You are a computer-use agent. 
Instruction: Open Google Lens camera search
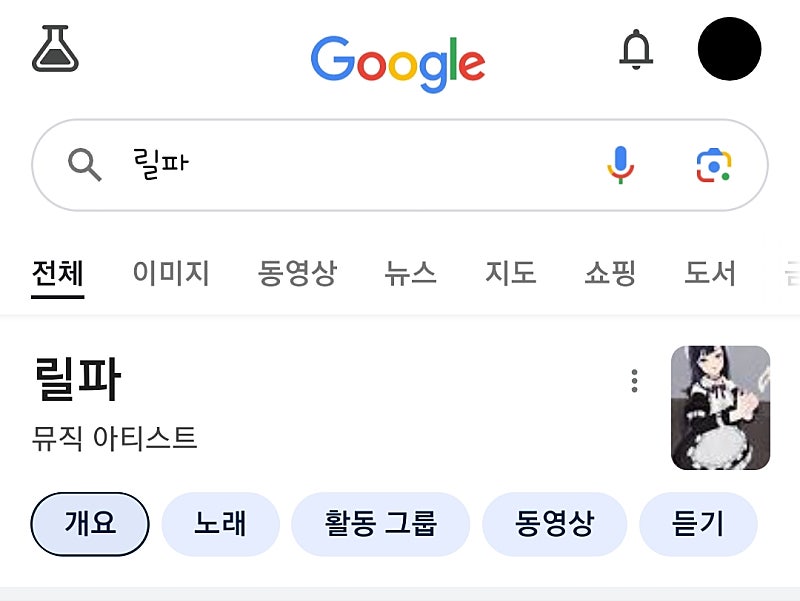(713, 165)
